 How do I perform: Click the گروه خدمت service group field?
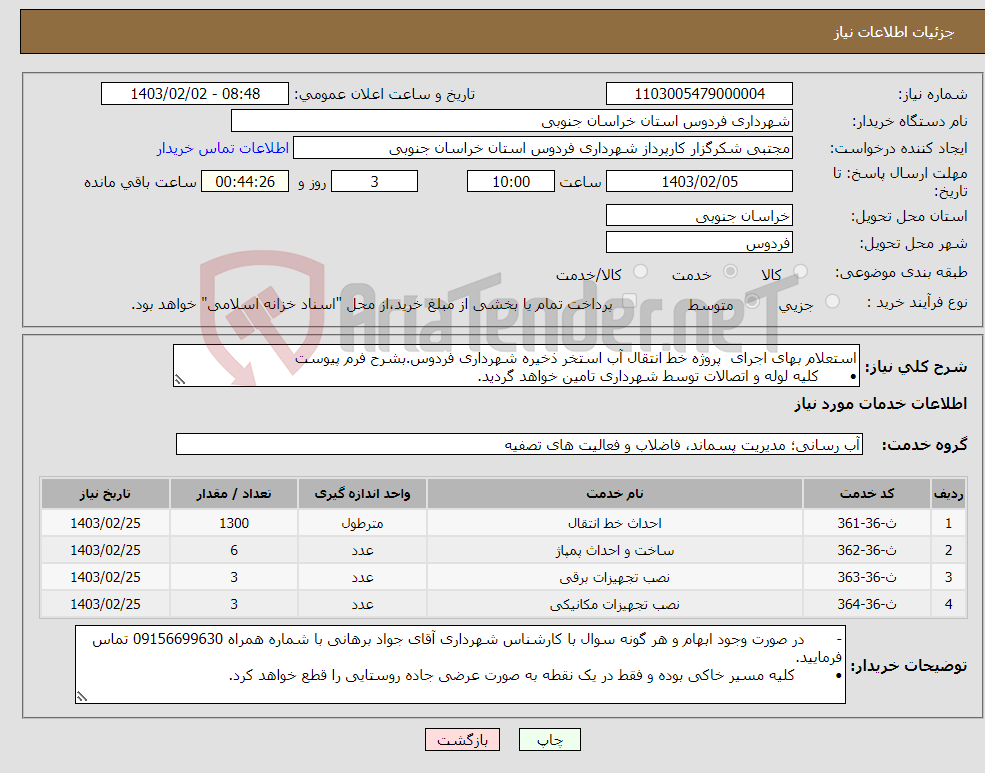pos(520,444)
